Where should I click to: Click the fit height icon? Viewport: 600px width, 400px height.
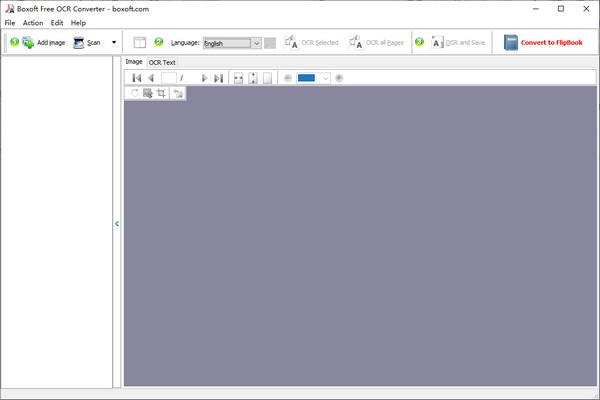coord(253,78)
